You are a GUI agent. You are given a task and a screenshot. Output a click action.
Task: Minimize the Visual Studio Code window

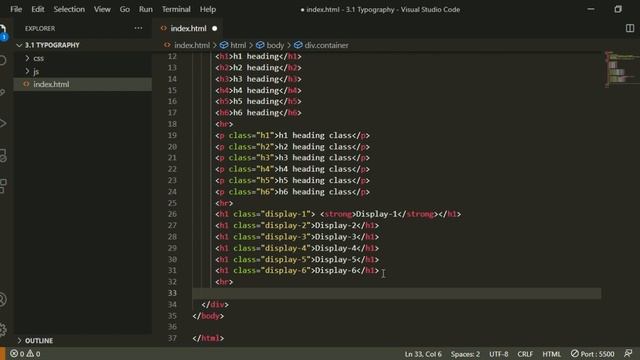coord(591,9)
